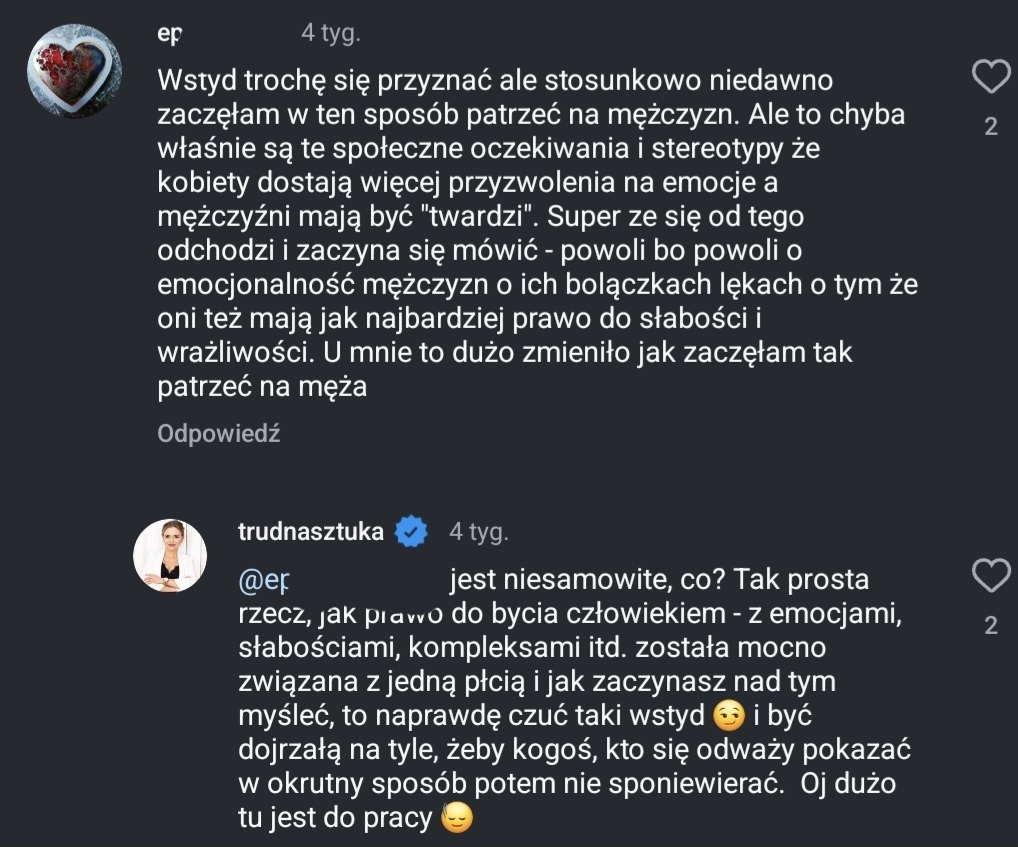View likes count under first comment's heart
The width and height of the screenshot is (1018, 847).
point(991,127)
